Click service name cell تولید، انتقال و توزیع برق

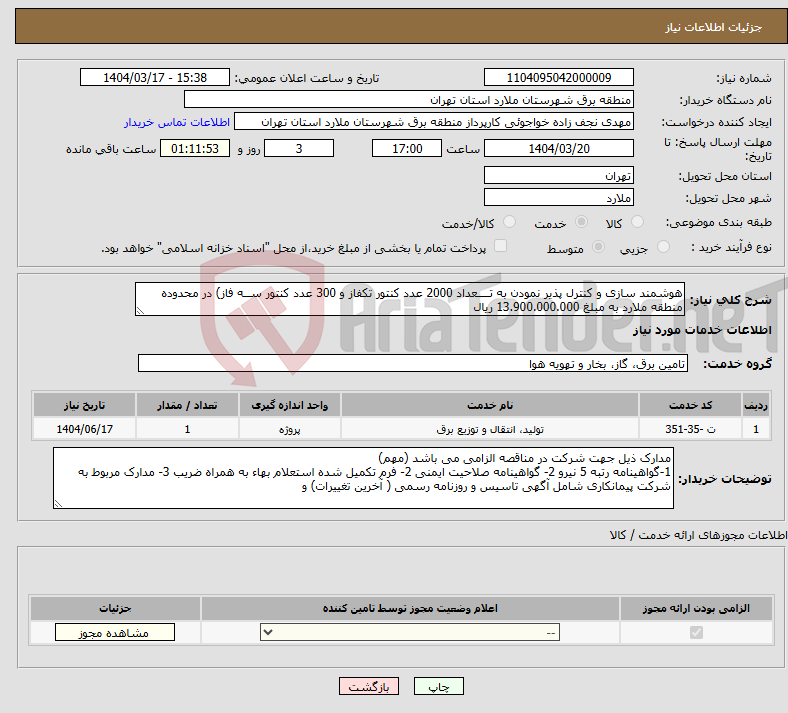click(490, 429)
